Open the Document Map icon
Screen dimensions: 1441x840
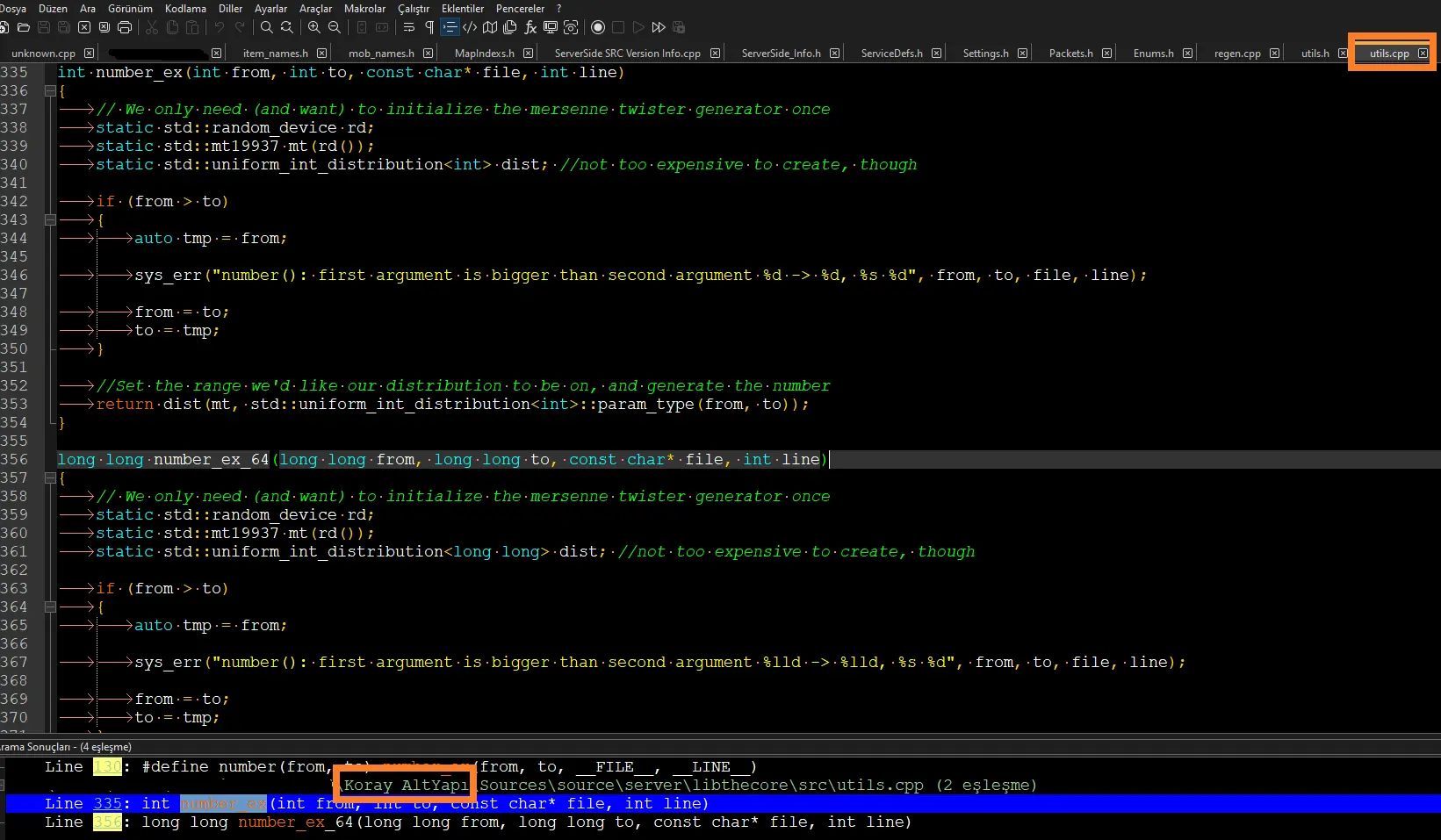[x=490, y=28]
